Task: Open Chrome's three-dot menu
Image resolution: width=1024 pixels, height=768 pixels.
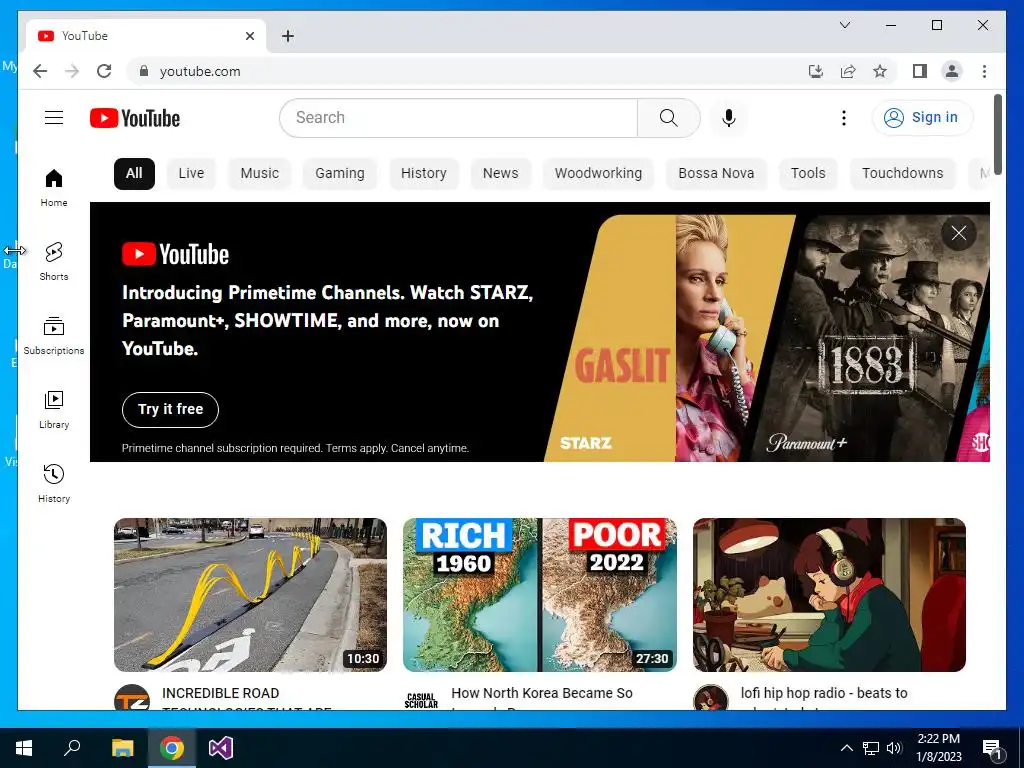Action: coord(984,71)
